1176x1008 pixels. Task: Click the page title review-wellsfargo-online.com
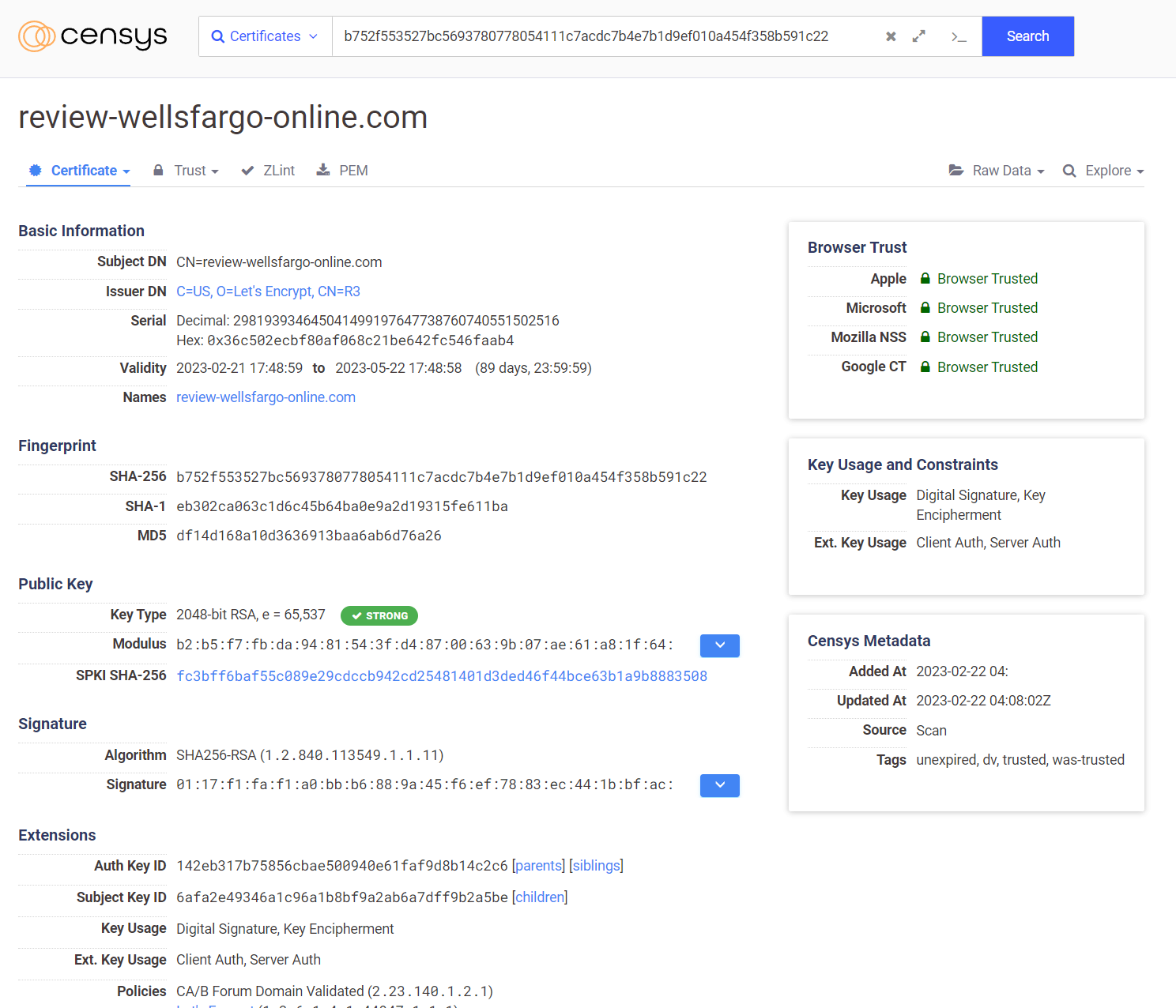(223, 118)
